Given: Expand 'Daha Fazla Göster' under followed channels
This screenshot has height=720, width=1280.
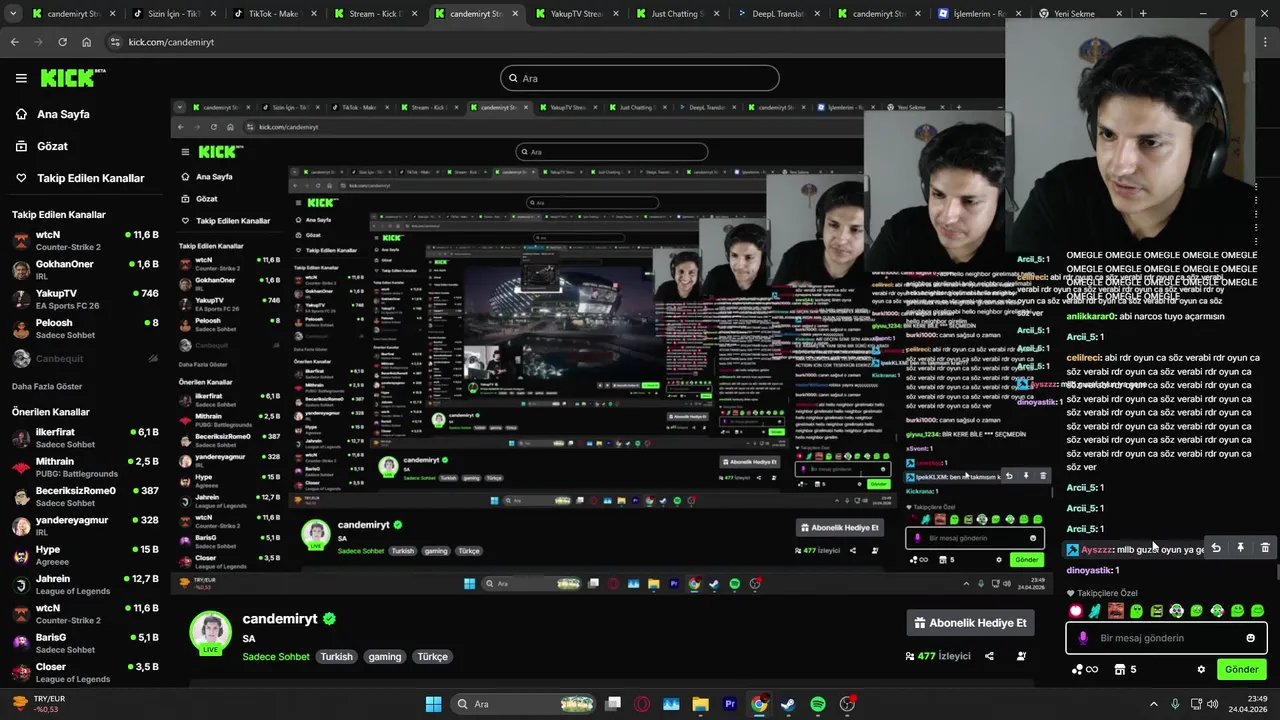Looking at the screenshot, I should pyautogui.click(x=47, y=386).
